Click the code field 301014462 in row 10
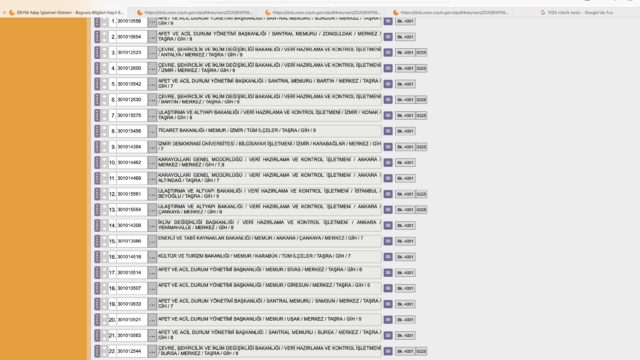The image size is (640, 360). coord(131,162)
